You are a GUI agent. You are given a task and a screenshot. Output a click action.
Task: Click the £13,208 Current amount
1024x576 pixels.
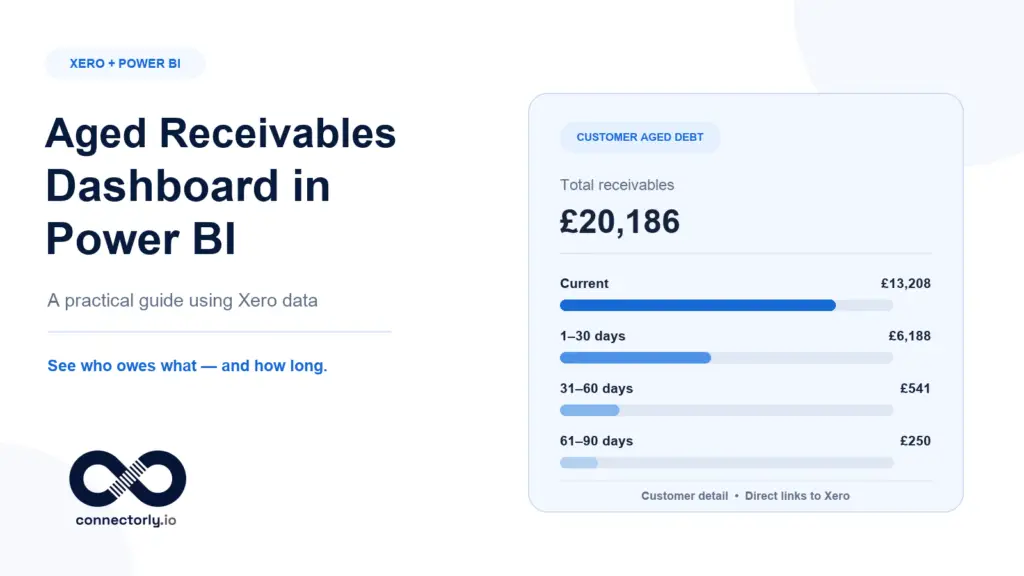[906, 283]
